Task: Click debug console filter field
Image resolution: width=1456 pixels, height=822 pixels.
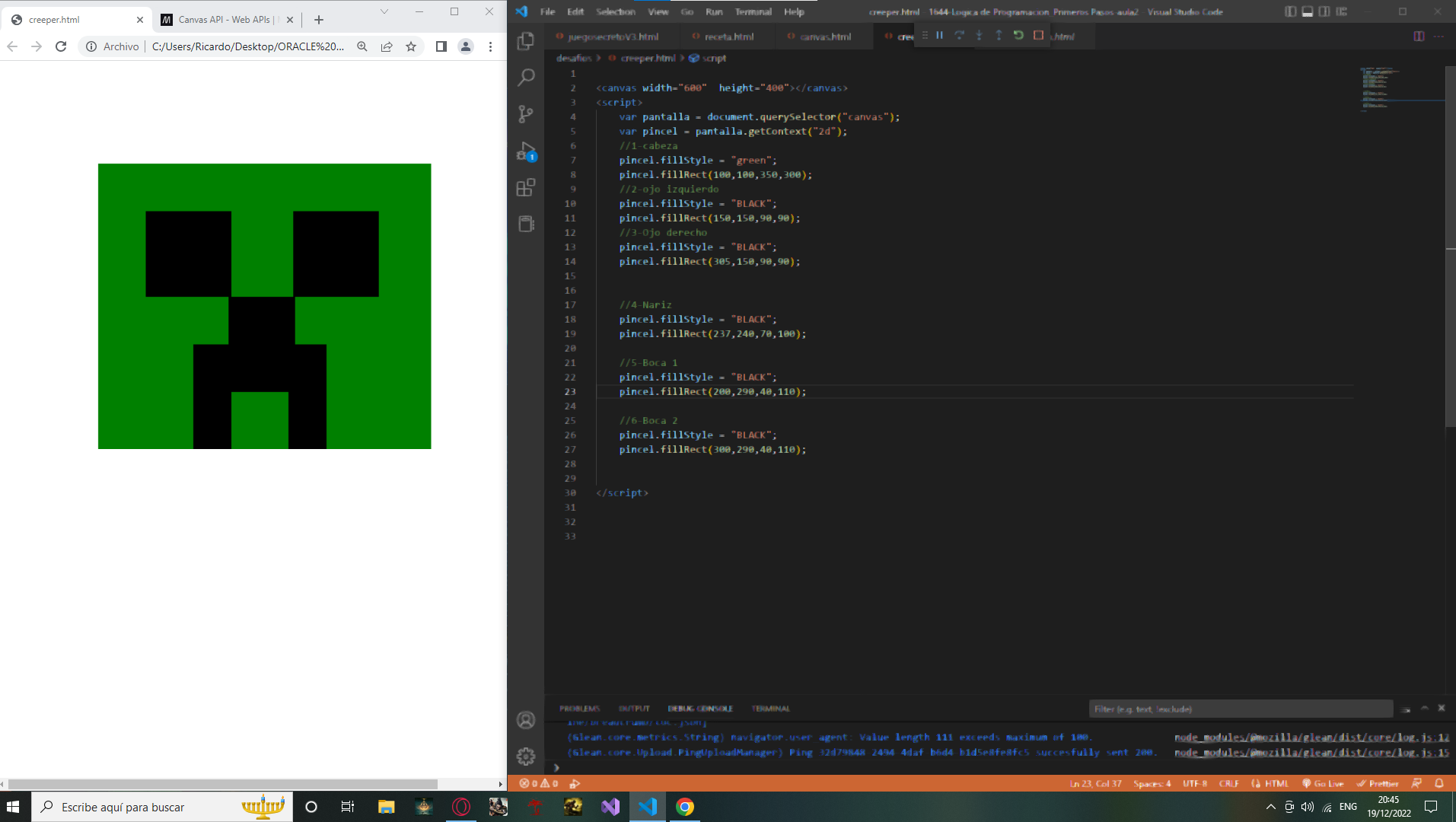Action: click(x=1241, y=709)
